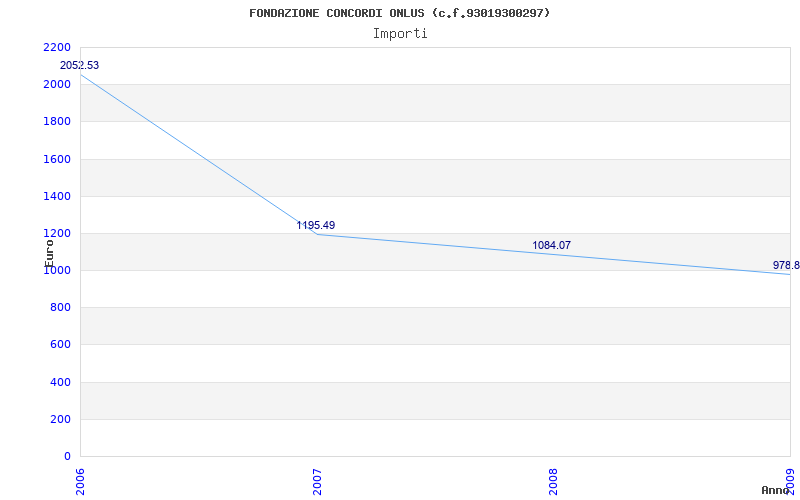800x500 pixels.
Task: Click the Importi subtitle
Action: pos(400,34)
